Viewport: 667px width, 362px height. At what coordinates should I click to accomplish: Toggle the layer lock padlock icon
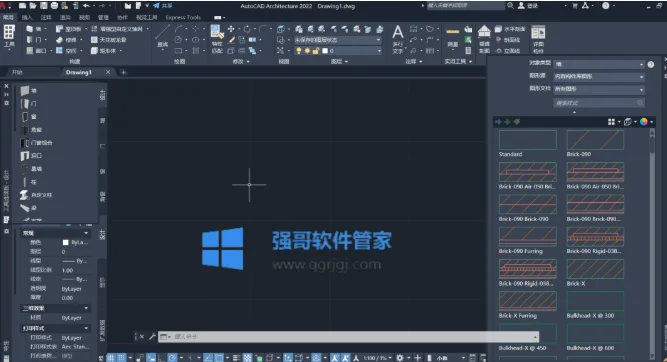pos(316,51)
